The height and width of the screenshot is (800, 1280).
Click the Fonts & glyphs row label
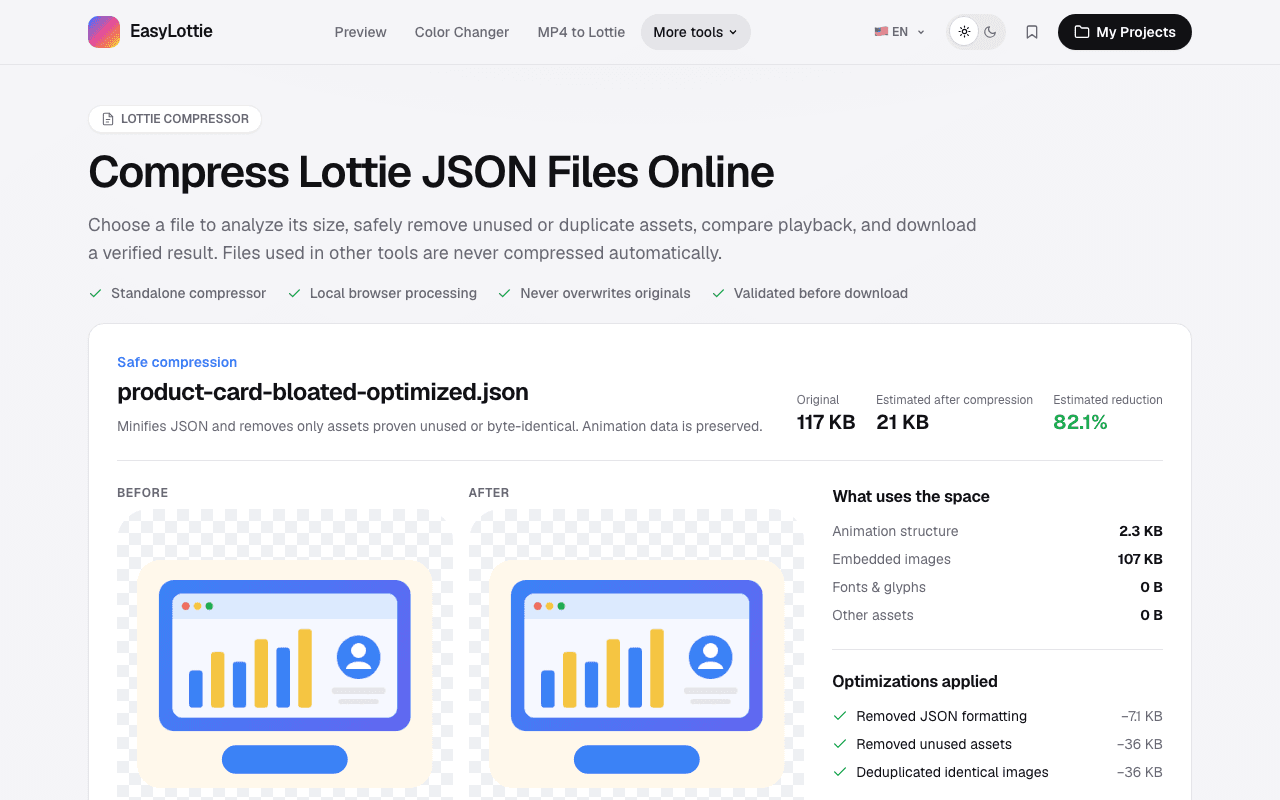click(x=879, y=587)
